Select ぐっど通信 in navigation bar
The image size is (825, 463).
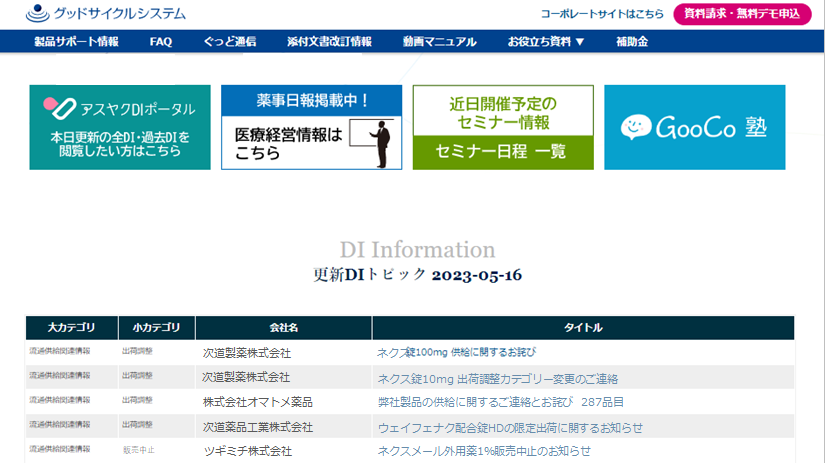230,42
